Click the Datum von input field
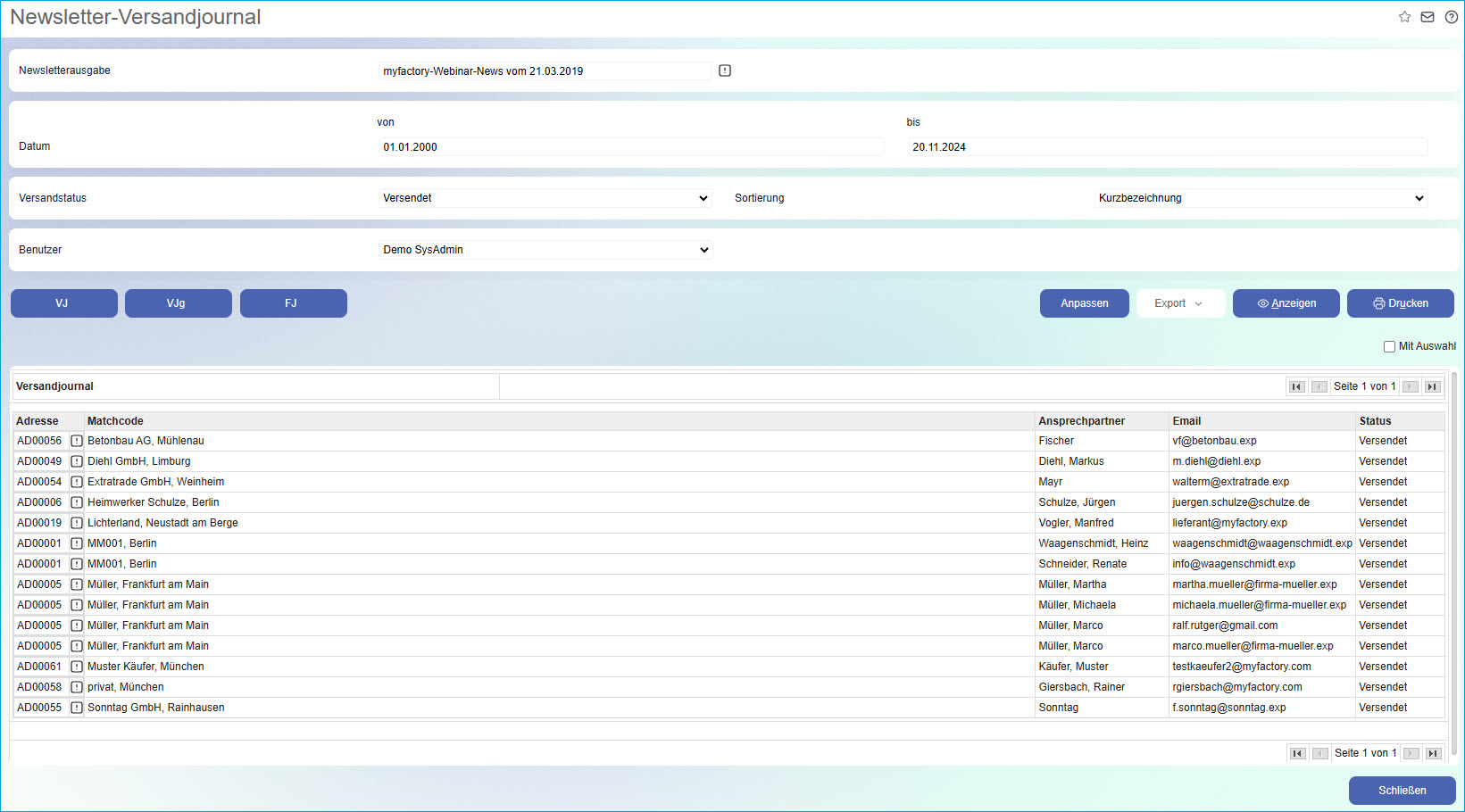This screenshot has height=812, width=1465. coord(631,147)
